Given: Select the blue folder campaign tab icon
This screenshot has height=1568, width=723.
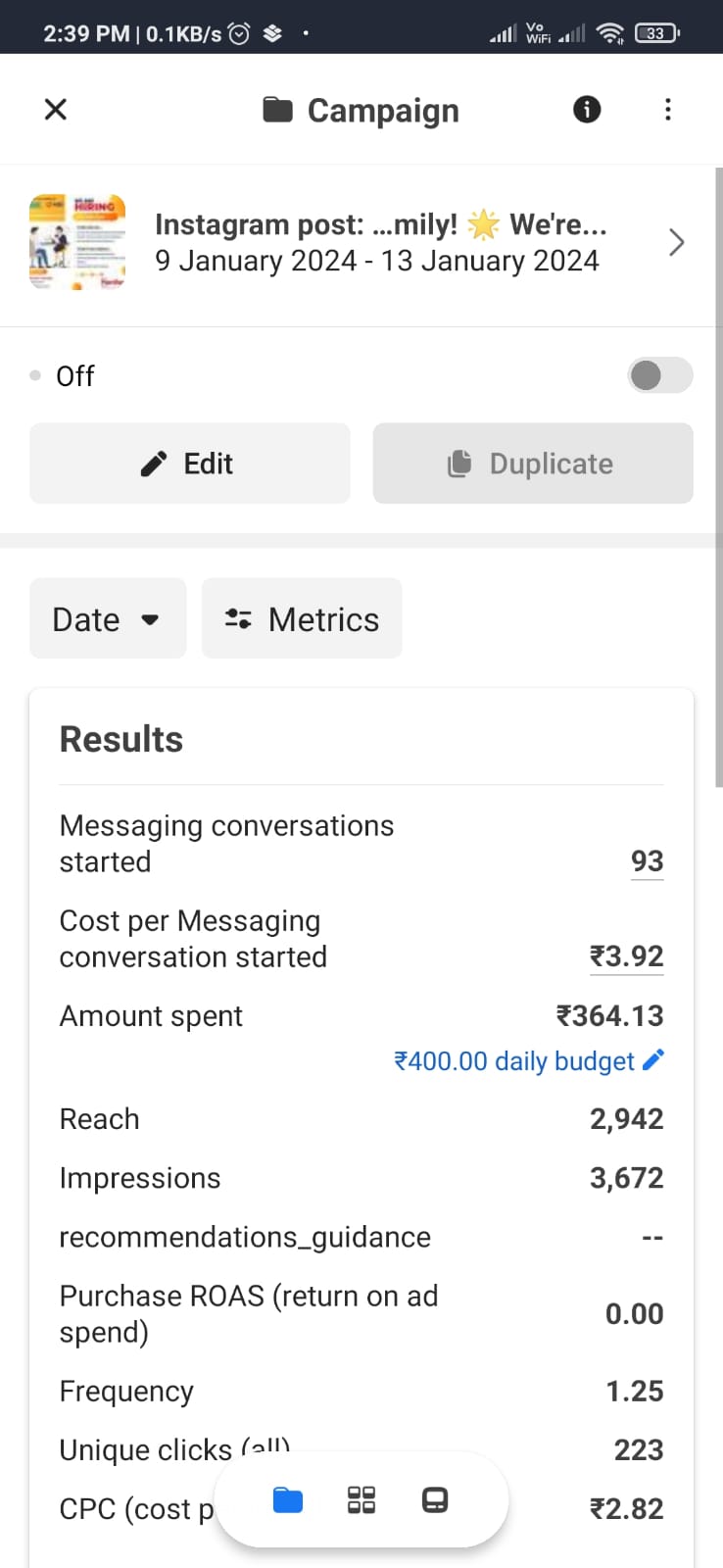Looking at the screenshot, I should click(288, 1500).
